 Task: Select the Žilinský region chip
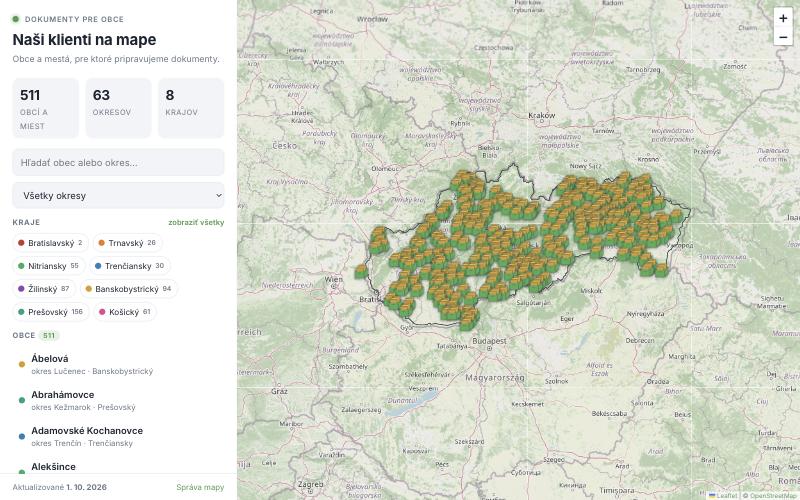[44, 289]
